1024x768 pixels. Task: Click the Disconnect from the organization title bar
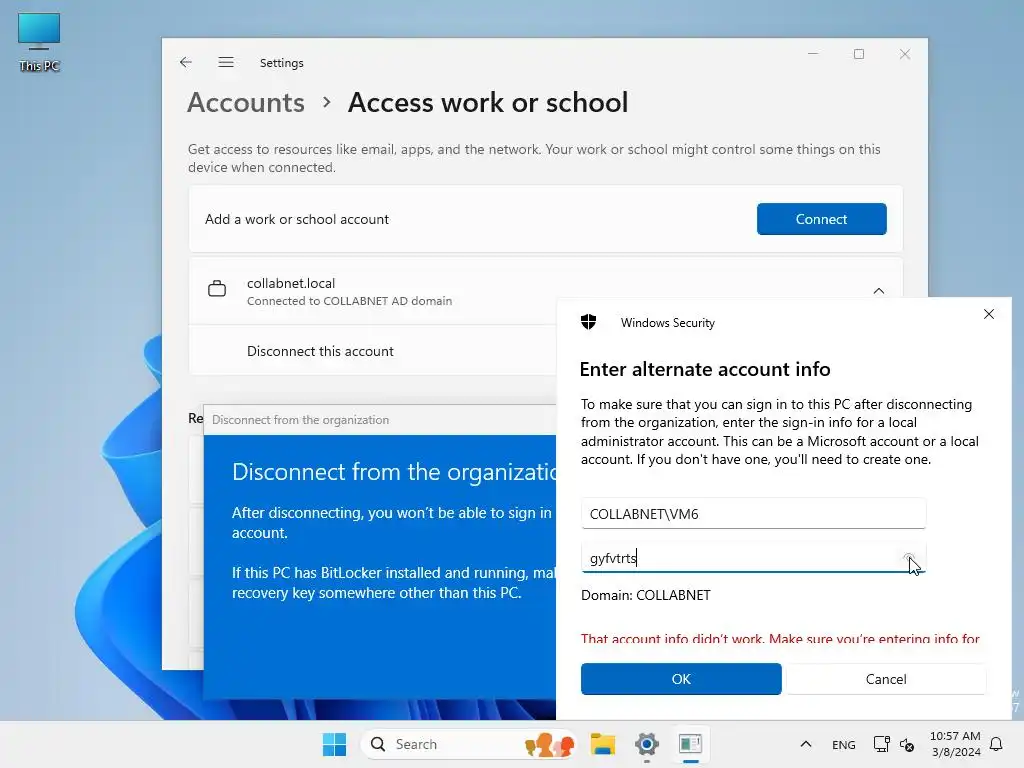[380, 420]
